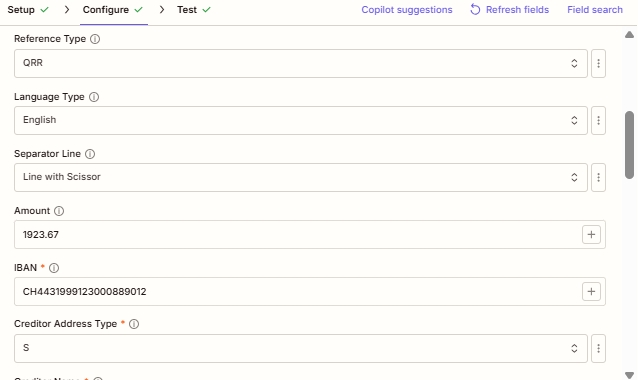Show info for Language Type
The height and width of the screenshot is (380, 638).
click(94, 97)
